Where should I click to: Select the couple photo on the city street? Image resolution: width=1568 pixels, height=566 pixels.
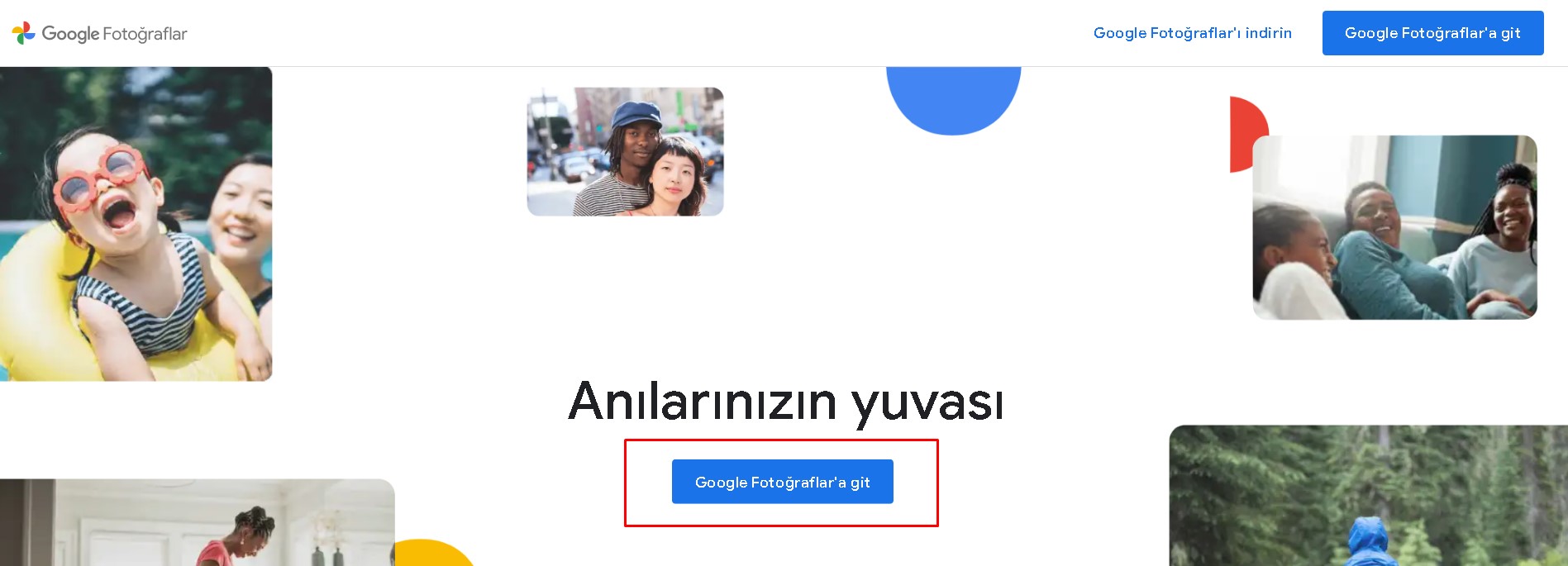625,152
